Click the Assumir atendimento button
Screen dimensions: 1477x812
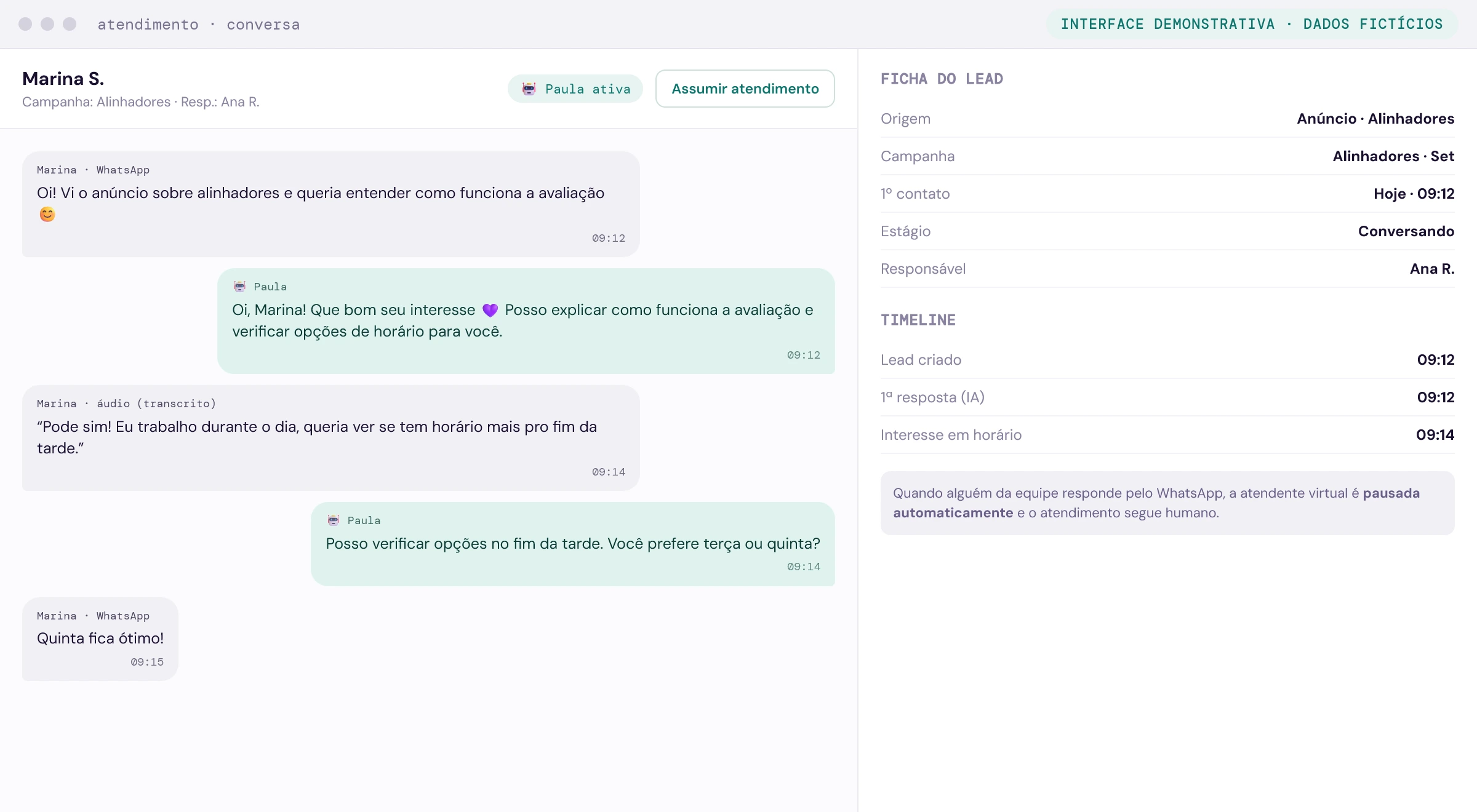coord(745,89)
